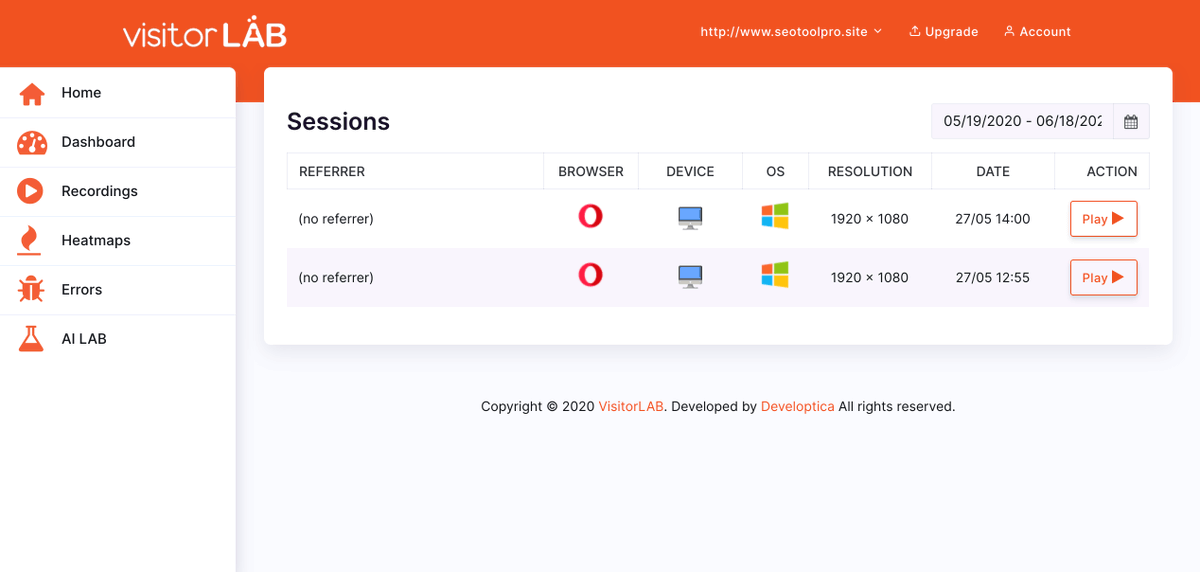Click the Home house icon in sidebar
This screenshot has width=1200, height=572.
(x=32, y=93)
